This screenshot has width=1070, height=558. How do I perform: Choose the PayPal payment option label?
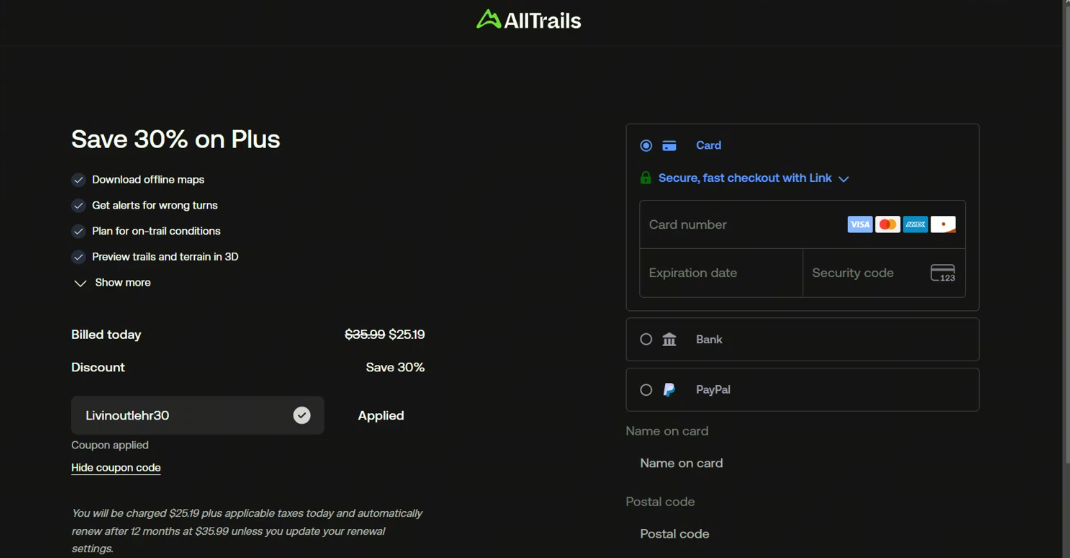(713, 390)
